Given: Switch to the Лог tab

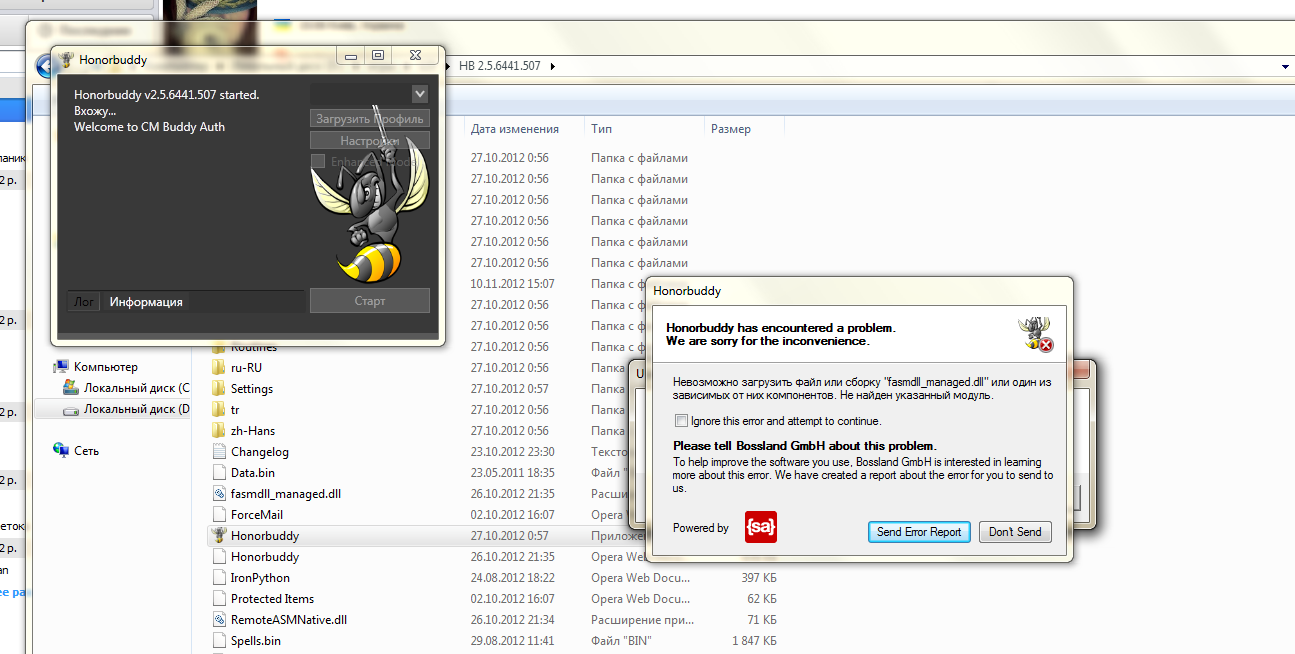Looking at the screenshot, I should [x=84, y=301].
